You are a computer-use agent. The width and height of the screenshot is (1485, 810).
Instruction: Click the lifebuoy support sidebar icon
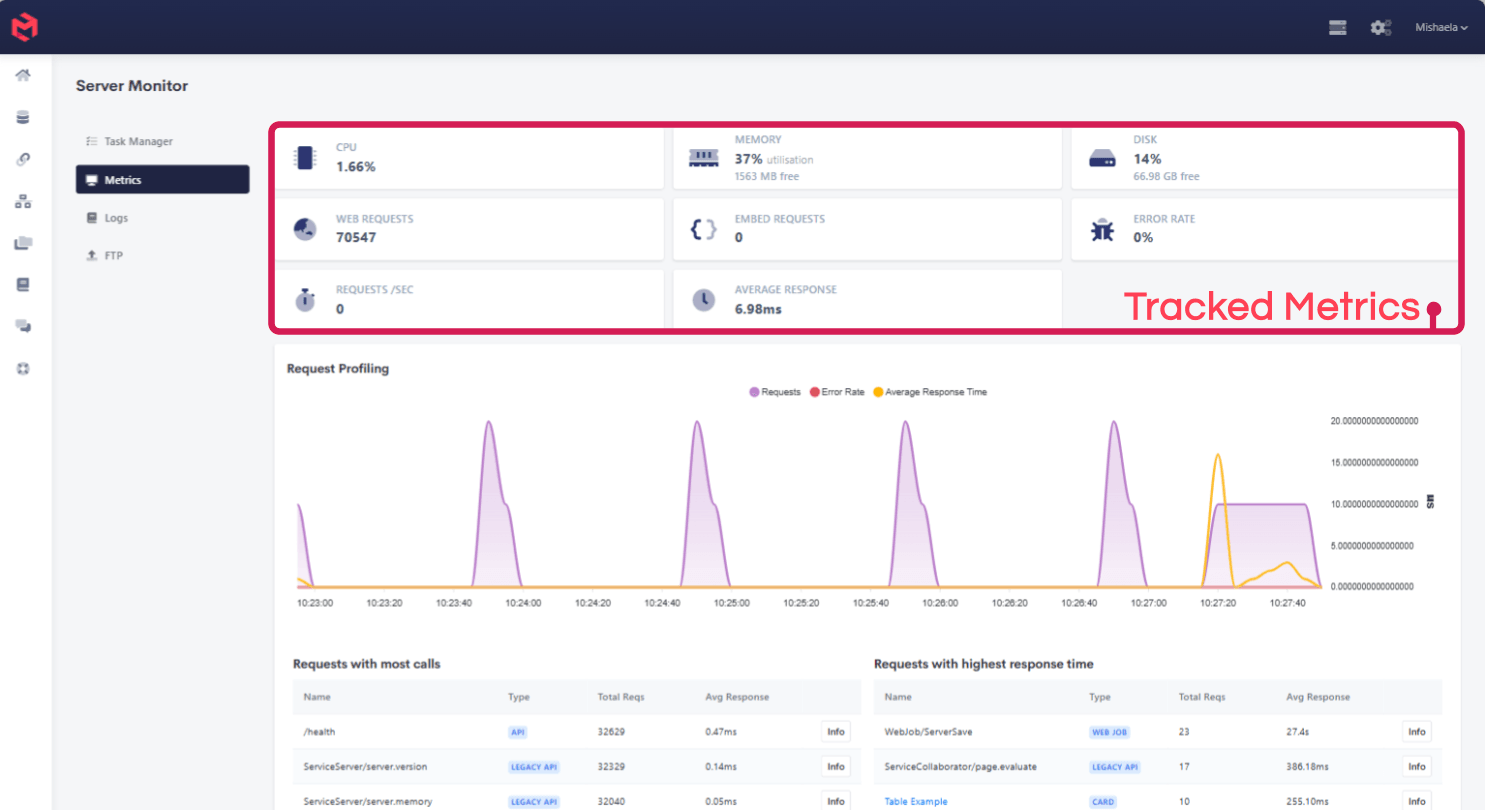pyautogui.click(x=23, y=368)
